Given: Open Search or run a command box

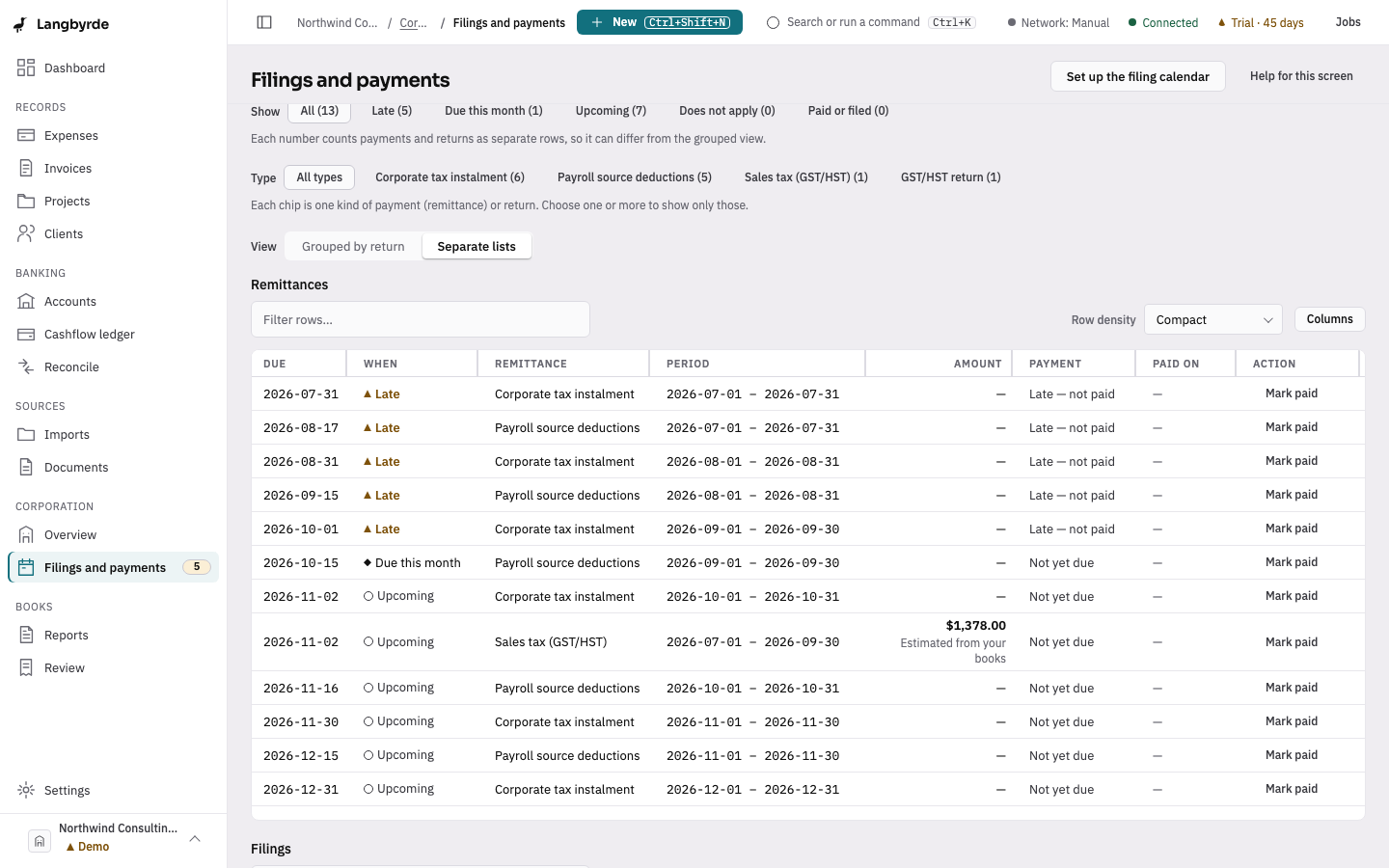Looking at the screenshot, I should pyautogui.click(x=870, y=22).
